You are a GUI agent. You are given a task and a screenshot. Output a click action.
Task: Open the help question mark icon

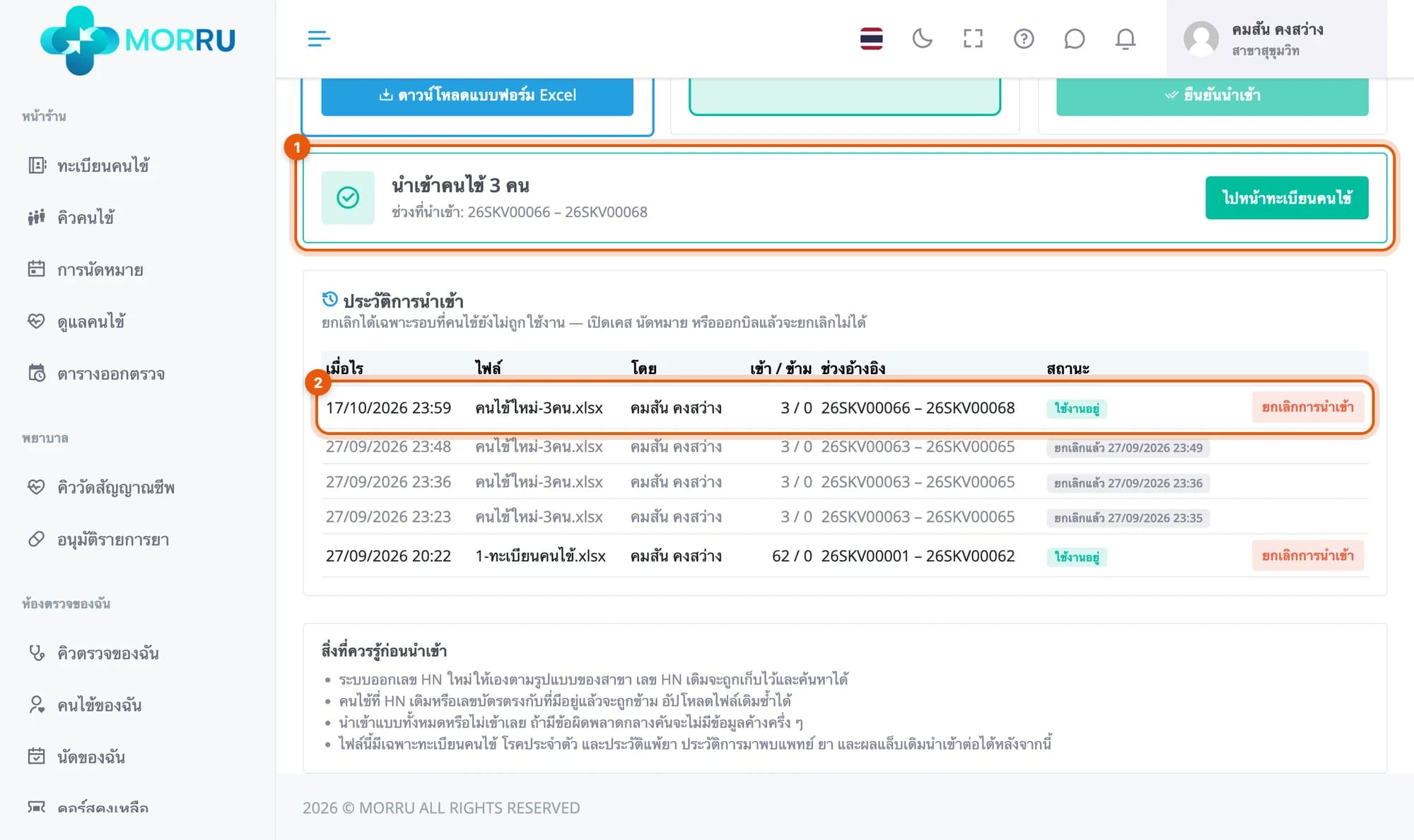pos(1024,38)
